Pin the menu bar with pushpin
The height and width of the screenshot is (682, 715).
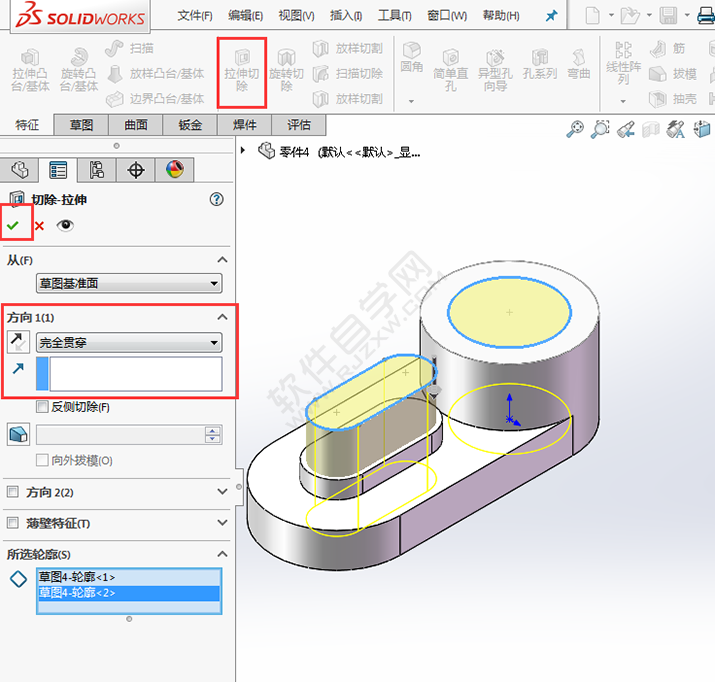[551, 16]
